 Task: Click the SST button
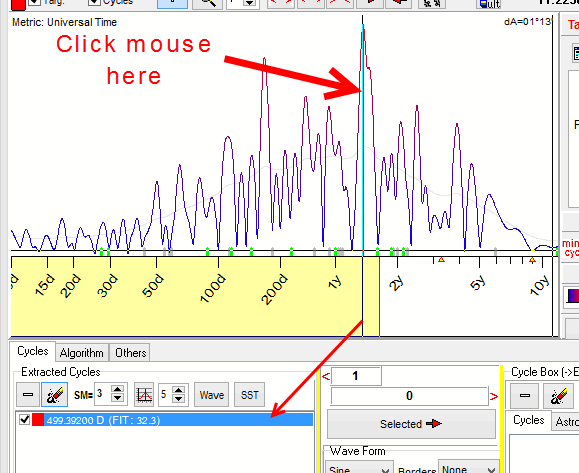[x=250, y=395]
